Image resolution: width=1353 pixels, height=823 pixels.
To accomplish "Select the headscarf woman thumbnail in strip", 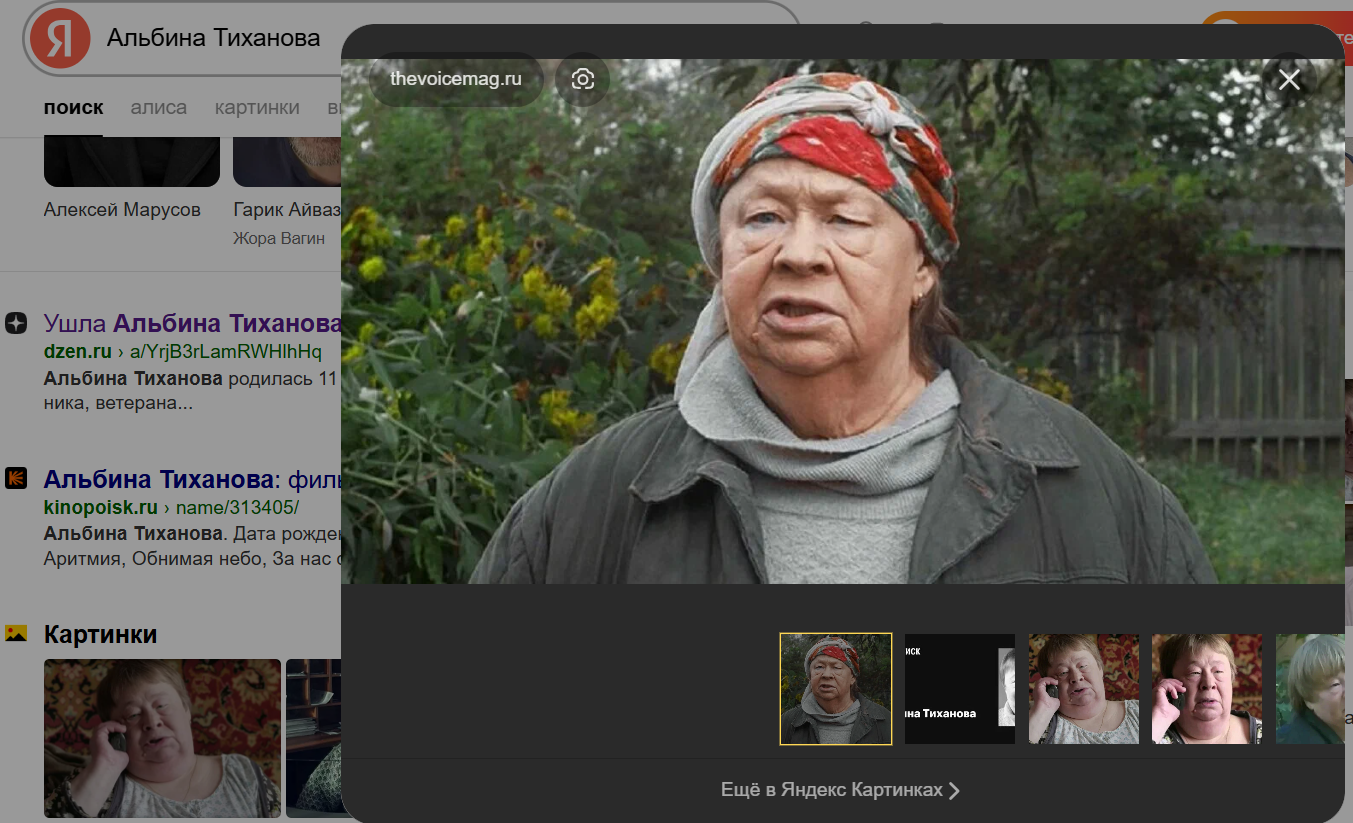I will (x=835, y=689).
